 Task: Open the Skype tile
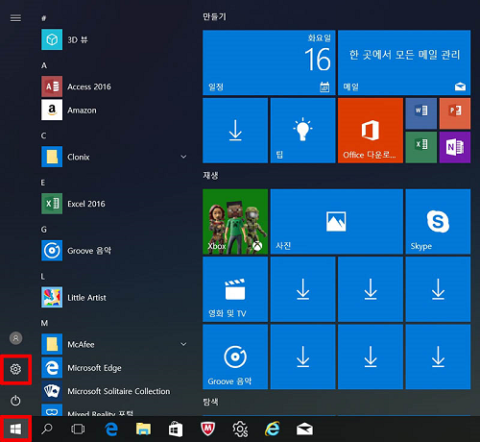pyautogui.click(x=438, y=221)
